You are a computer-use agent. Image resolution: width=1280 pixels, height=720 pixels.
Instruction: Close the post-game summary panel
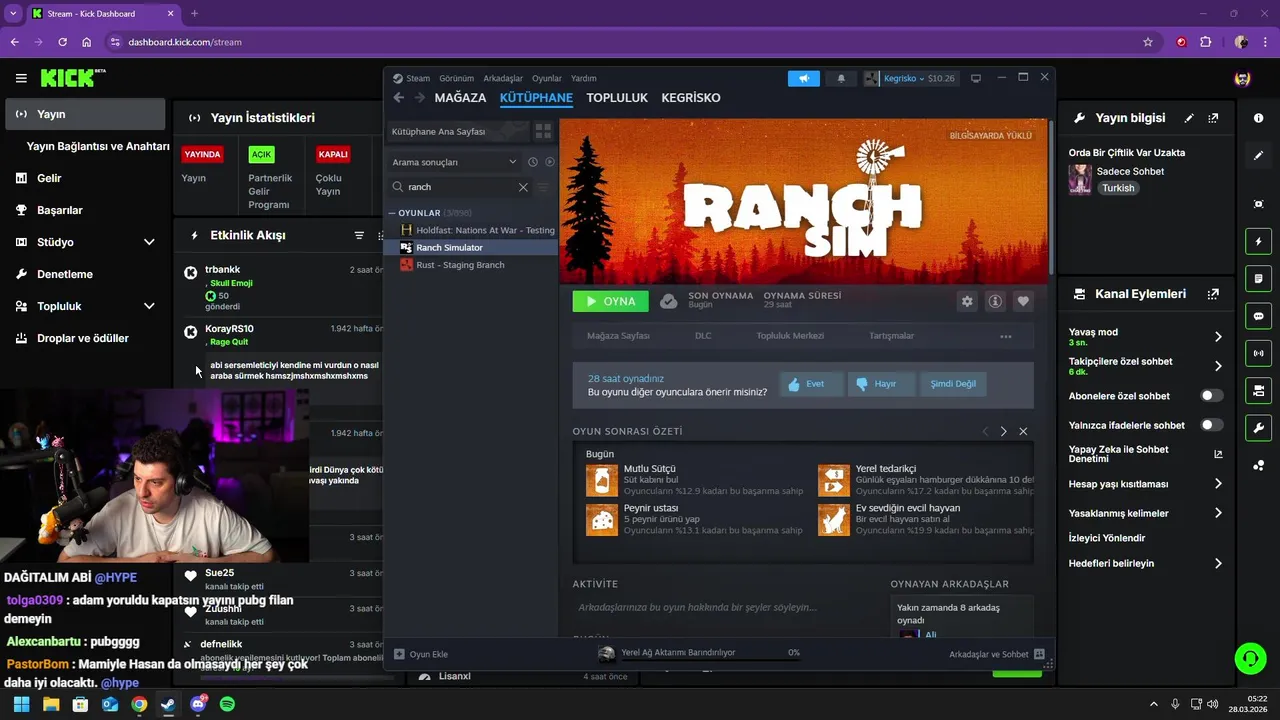click(1023, 431)
